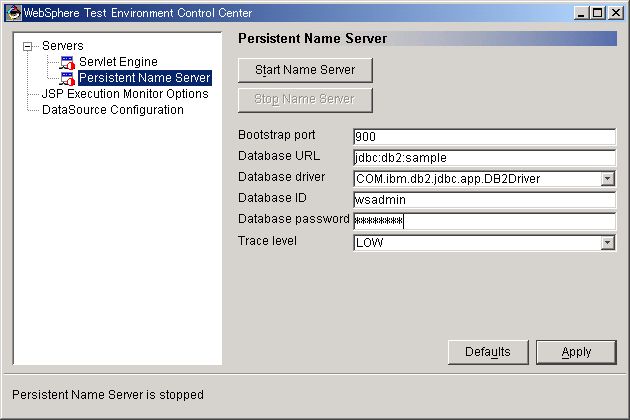Close the Control Center window
Viewport: 630px width, 420px height.
(616, 13)
